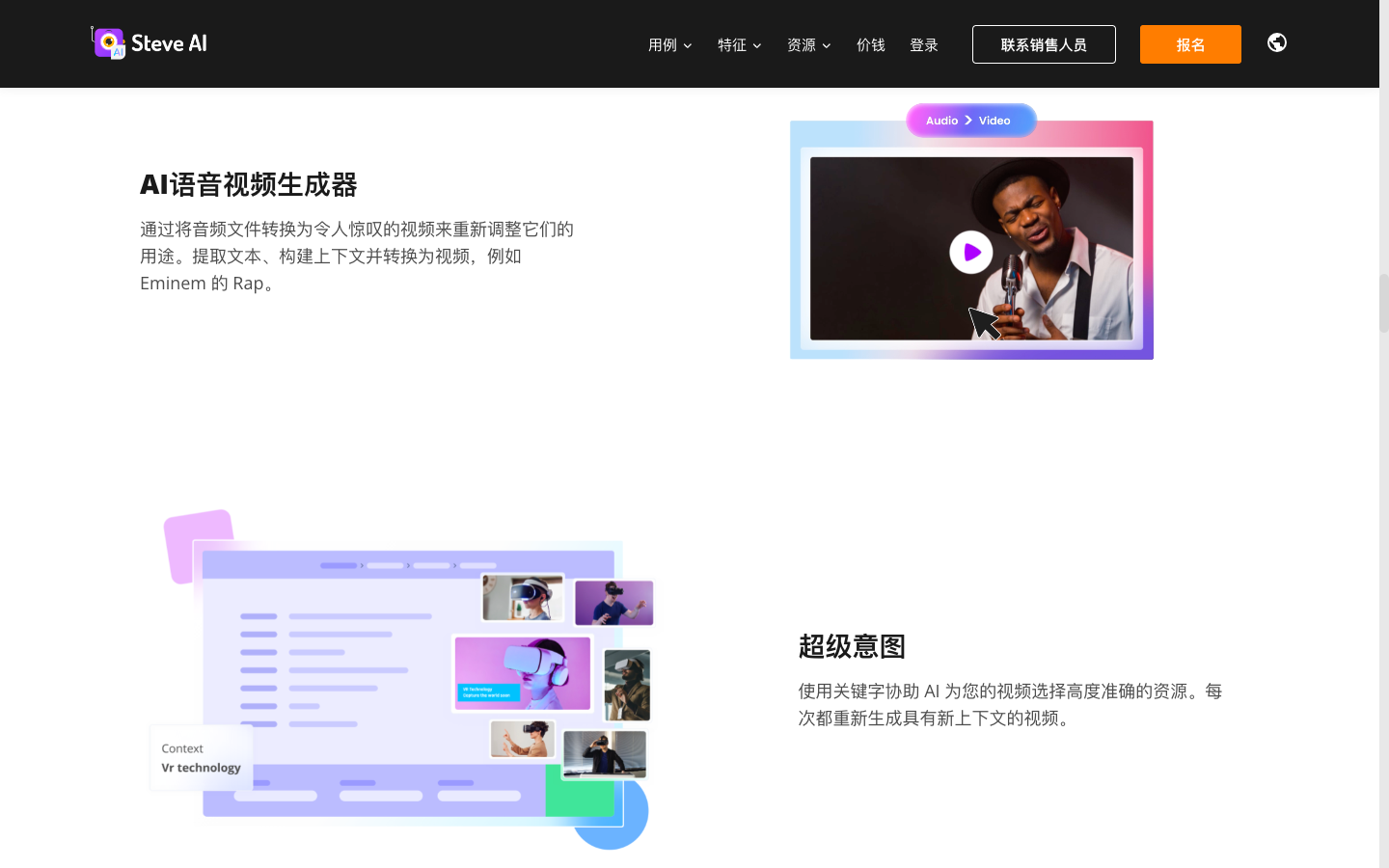Select 登录 in the navigation bar
1389x868 pixels.
click(x=923, y=44)
